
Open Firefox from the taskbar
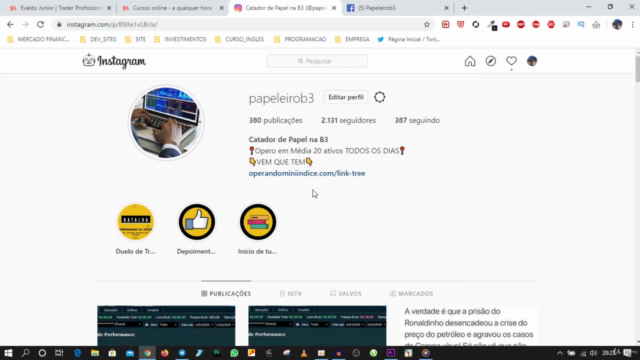(x=164, y=353)
